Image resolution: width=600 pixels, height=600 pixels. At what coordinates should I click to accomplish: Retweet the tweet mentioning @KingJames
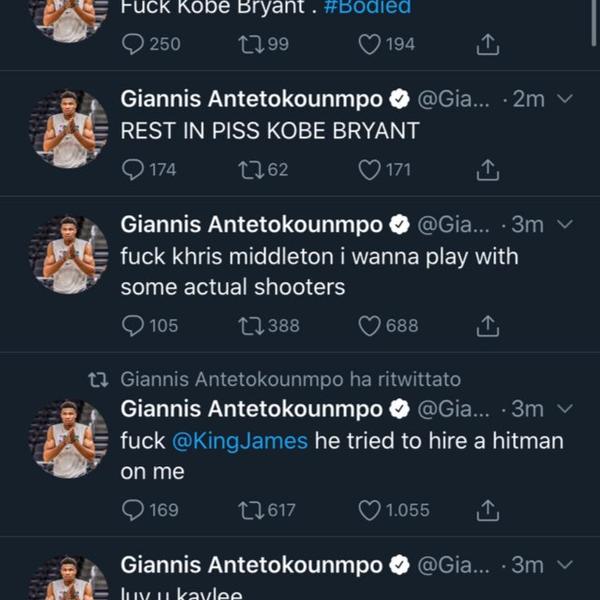pos(251,510)
